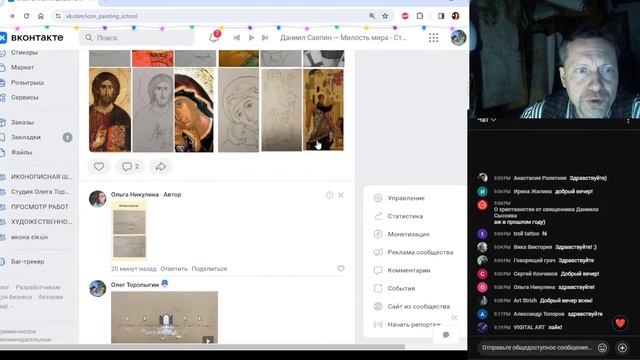Viewport: 640px width, 360px height.
Task: Open икона εἰκών community link
Action: [29, 237]
